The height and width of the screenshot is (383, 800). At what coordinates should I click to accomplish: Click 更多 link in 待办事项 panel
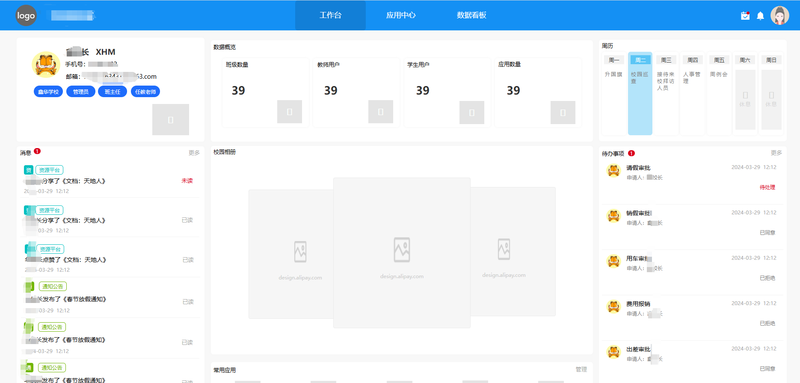776,153
